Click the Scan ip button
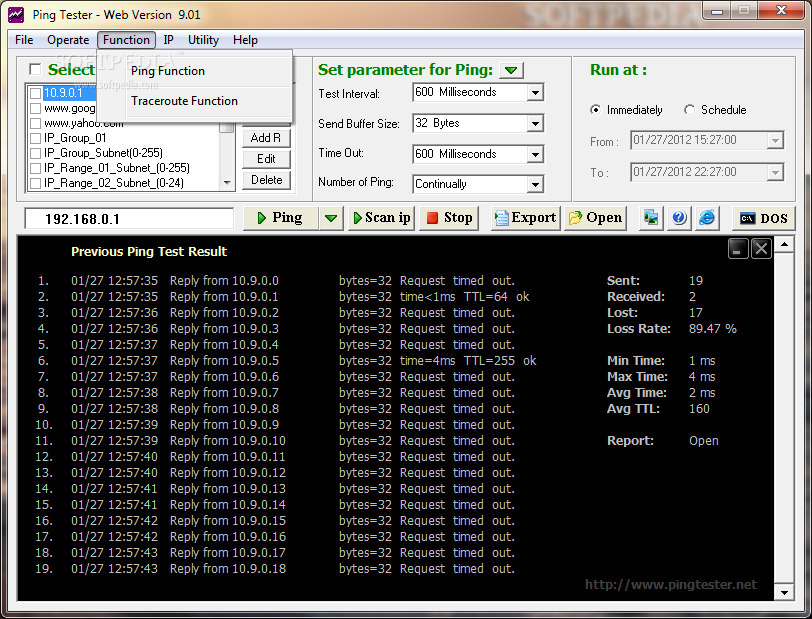The image size is (812, 619). point(382,218)
